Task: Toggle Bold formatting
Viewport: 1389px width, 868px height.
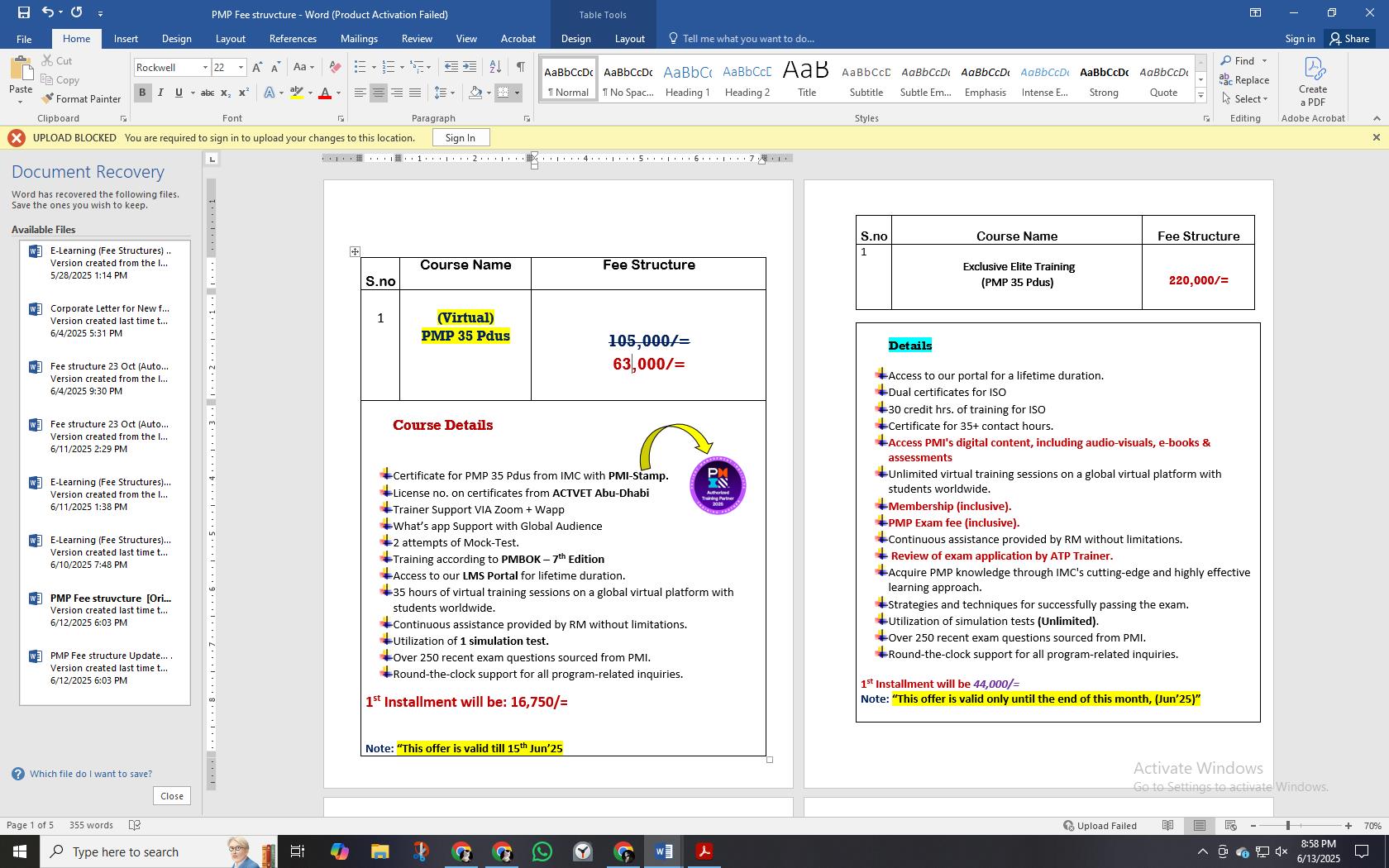Action: 142,93
